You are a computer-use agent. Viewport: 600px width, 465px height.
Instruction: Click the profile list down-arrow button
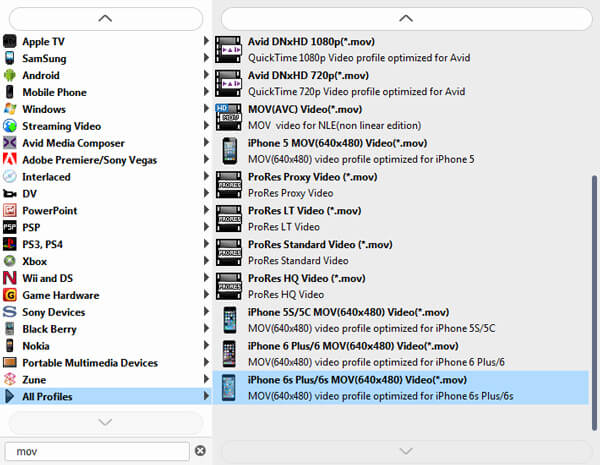coord(406,451)
